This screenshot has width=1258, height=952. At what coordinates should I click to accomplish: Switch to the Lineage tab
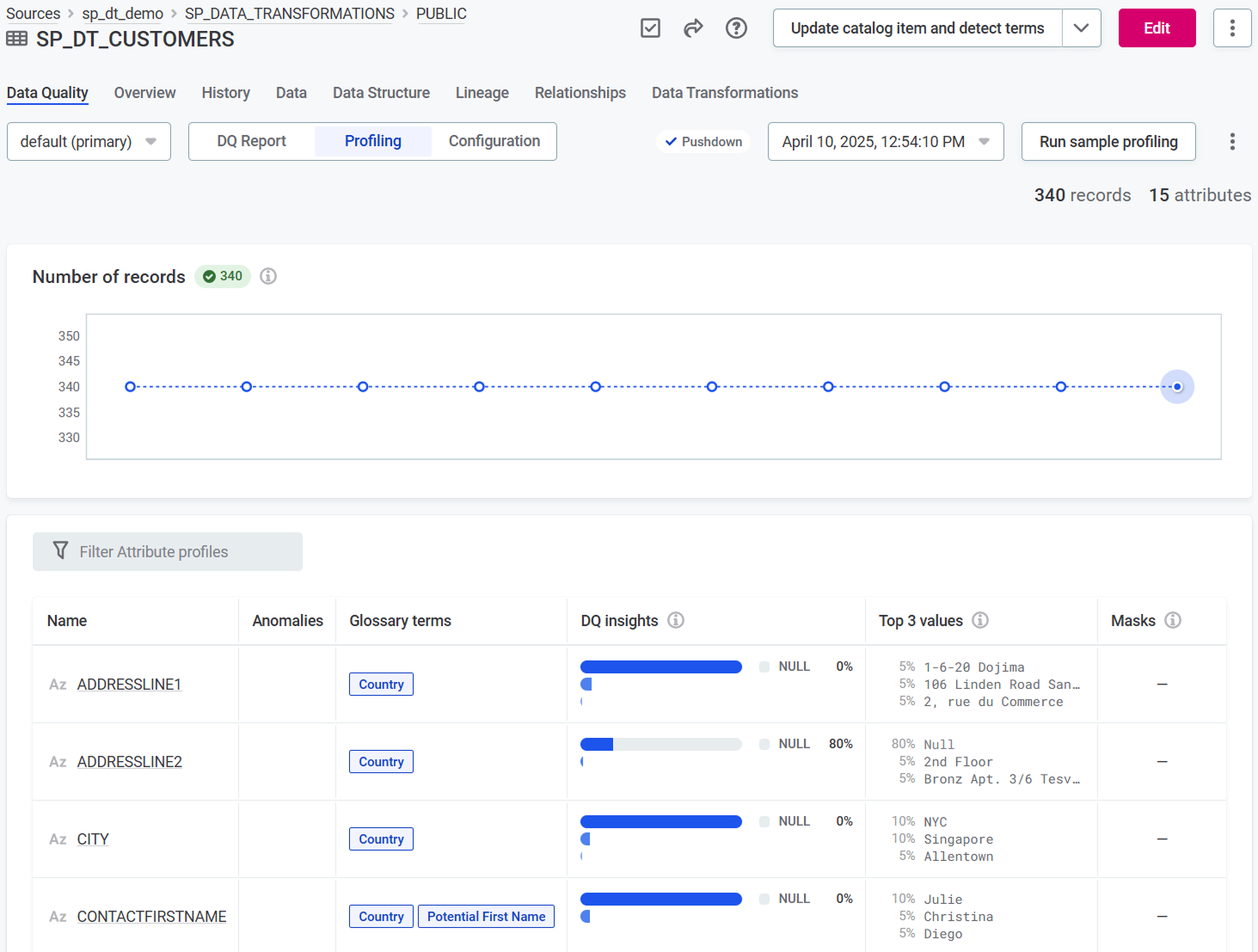tap(482, 93)
